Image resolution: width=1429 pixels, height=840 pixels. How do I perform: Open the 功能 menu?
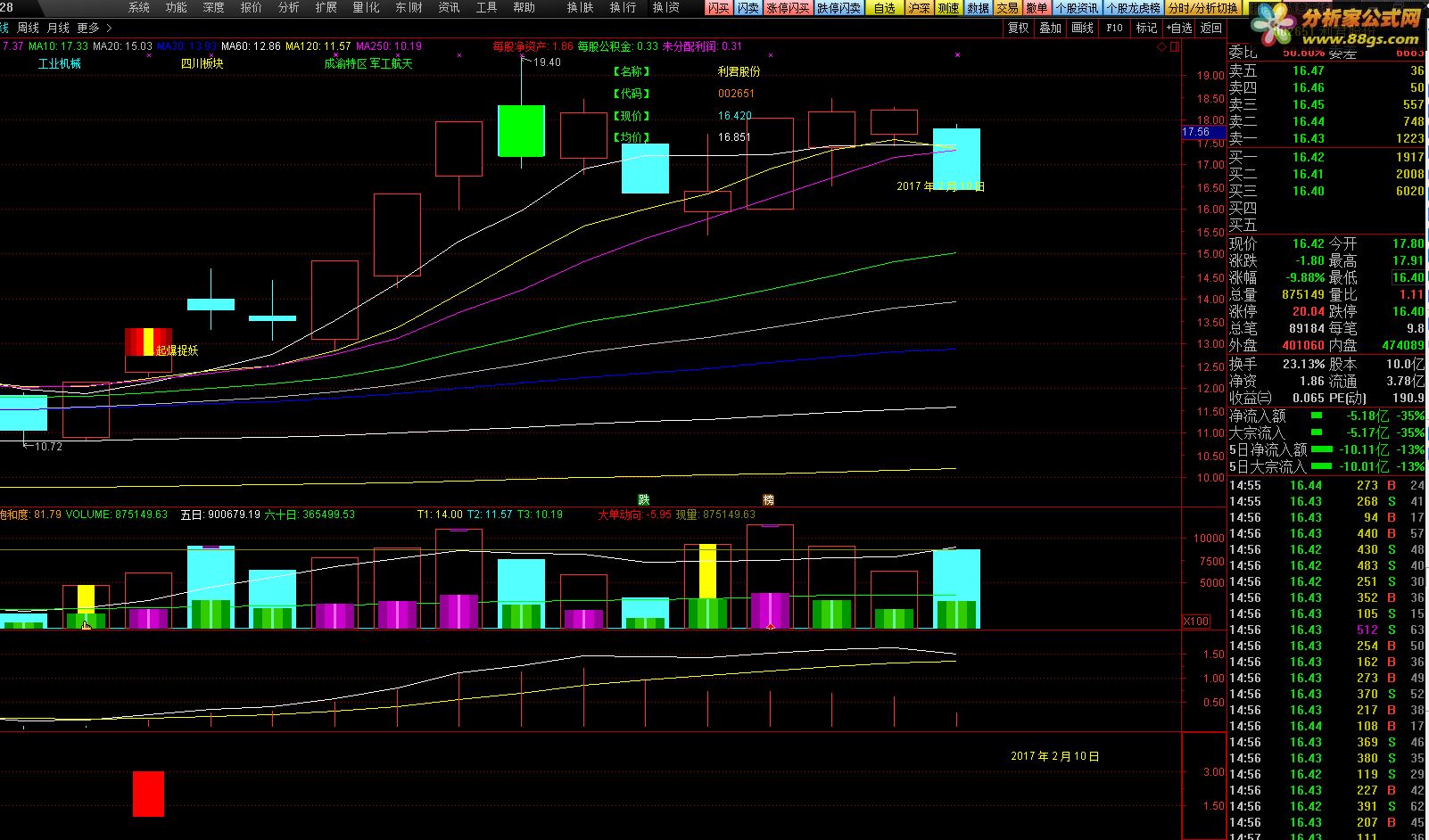[x=177, y=7]
